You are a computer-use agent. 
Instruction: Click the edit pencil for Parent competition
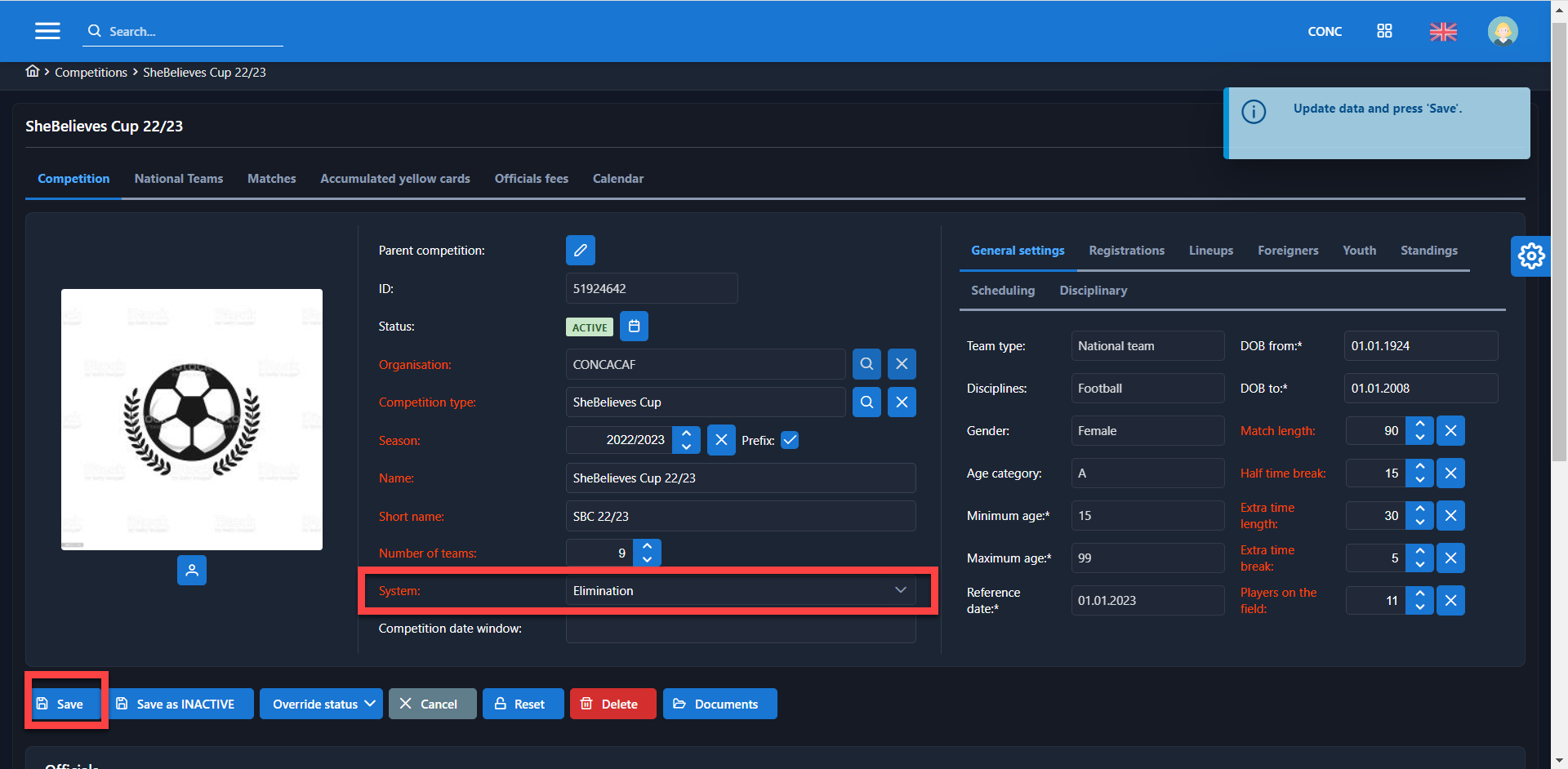click(580, 251)
